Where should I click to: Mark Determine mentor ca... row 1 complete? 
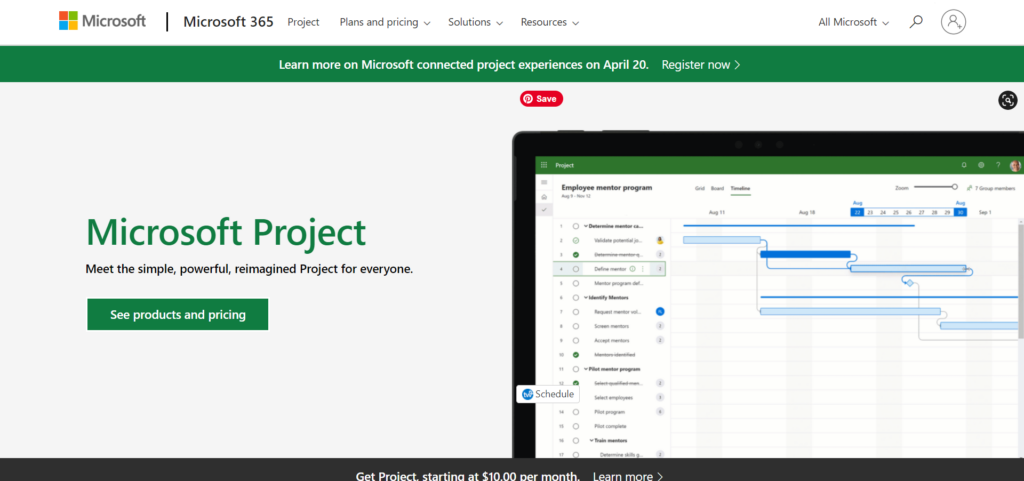coord(575,226)
